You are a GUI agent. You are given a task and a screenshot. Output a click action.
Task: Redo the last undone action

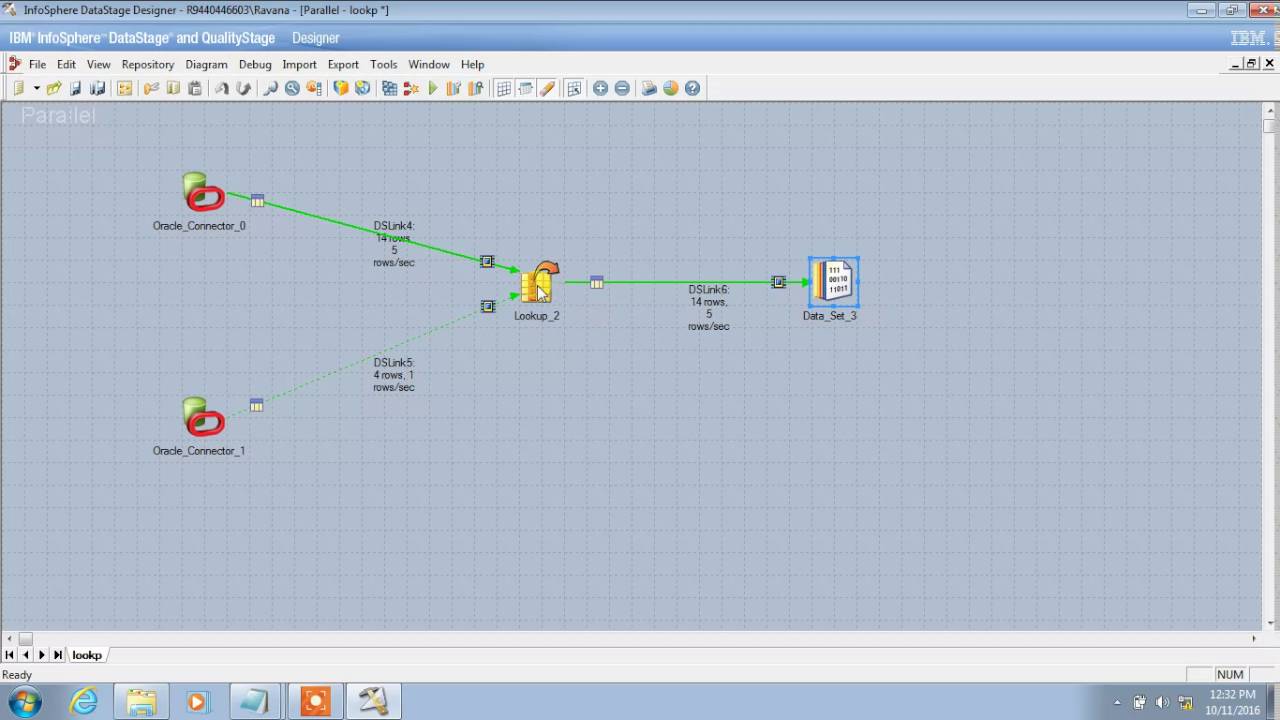[243, 88]
